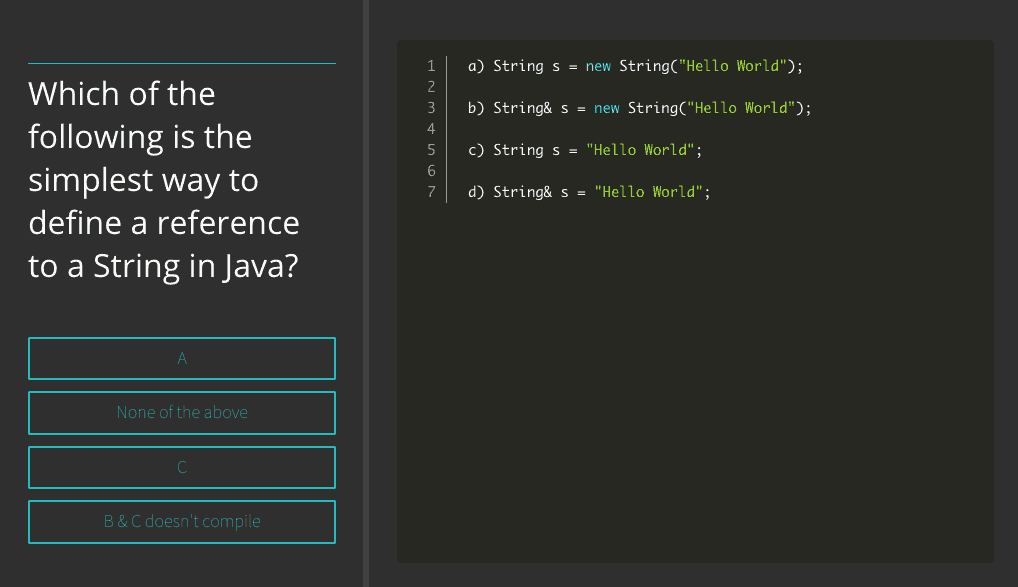
Task: Click the "a)" label in the code
Action: click(x=476, y=66)
